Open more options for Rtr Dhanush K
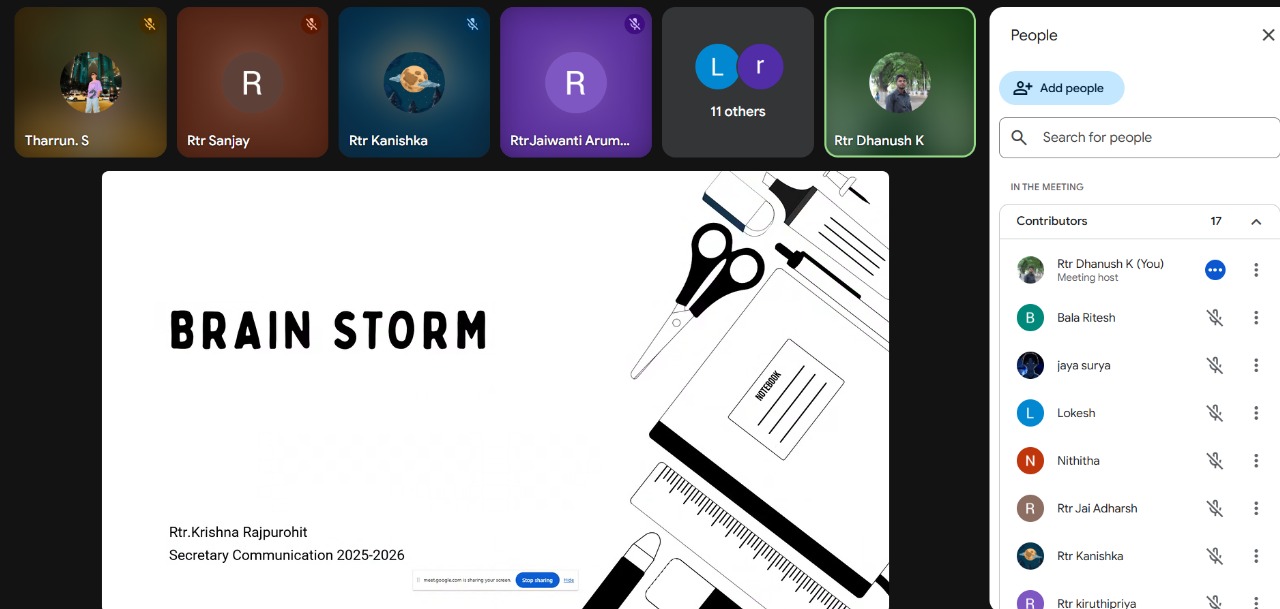Image resolution: width=1280 pixels, height=609 pixels. click(x=1256, y=270)
